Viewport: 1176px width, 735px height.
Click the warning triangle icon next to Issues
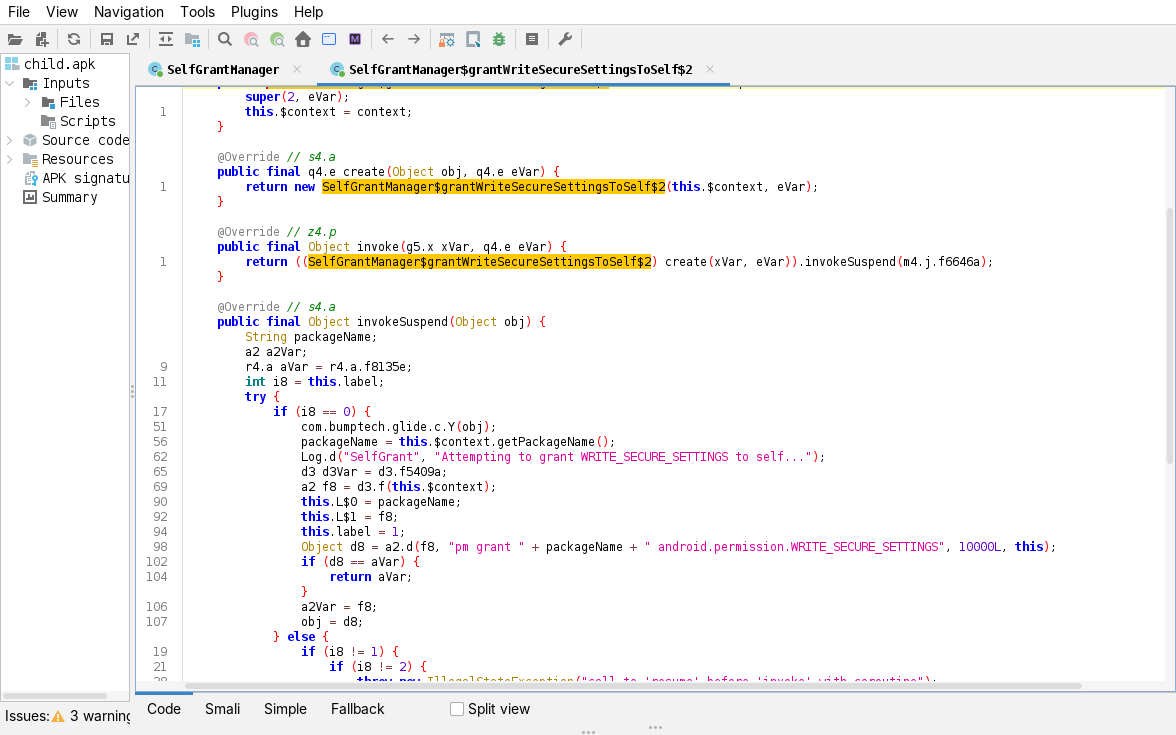(58, 716)
